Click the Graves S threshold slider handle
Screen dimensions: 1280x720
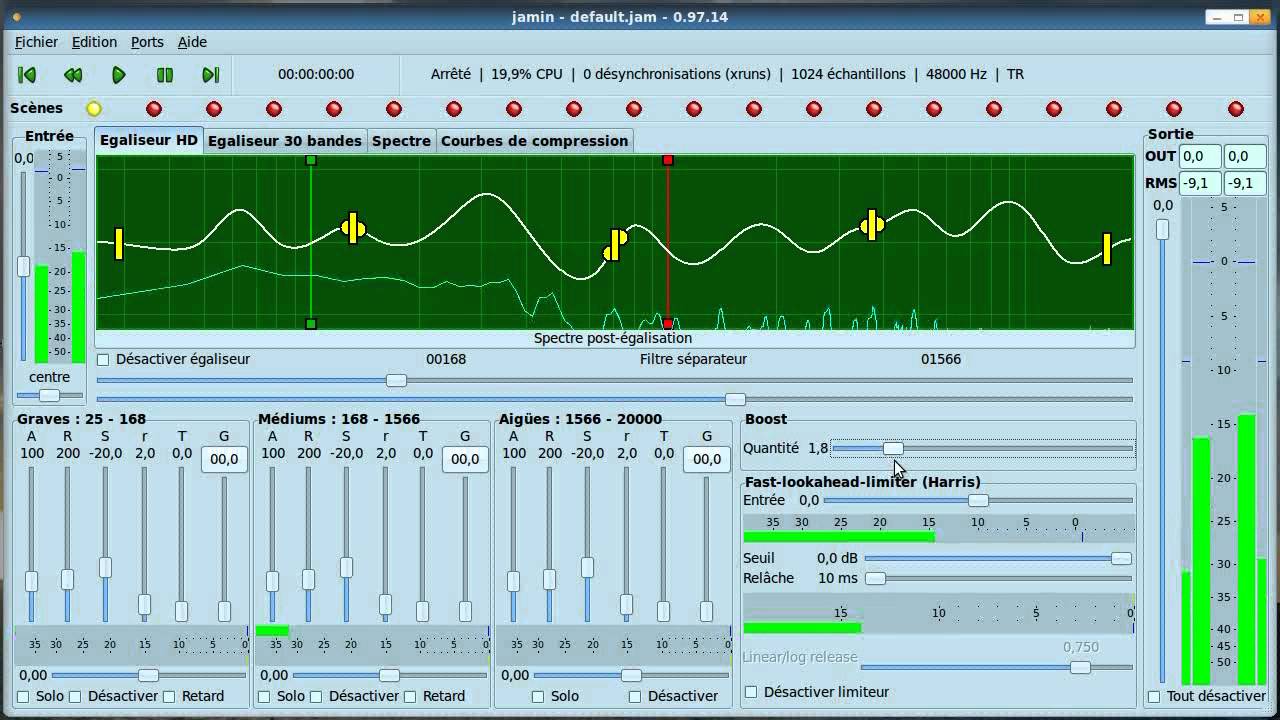(x=105, y=567)
